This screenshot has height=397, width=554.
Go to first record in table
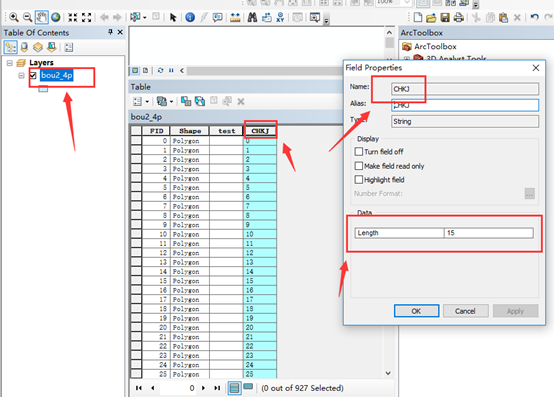coord(138,388)
